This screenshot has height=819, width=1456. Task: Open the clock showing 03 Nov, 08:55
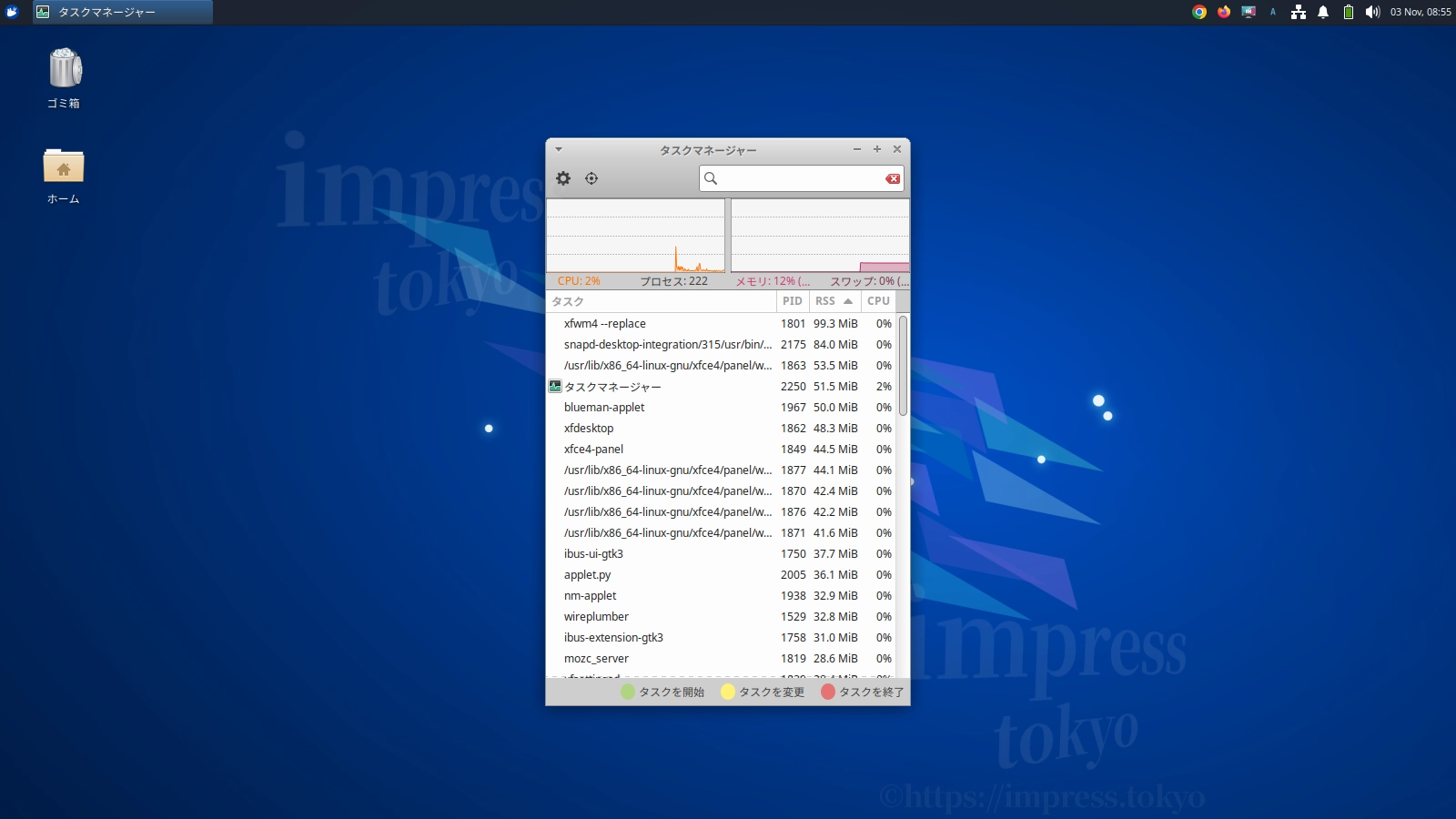[1421, 12]
